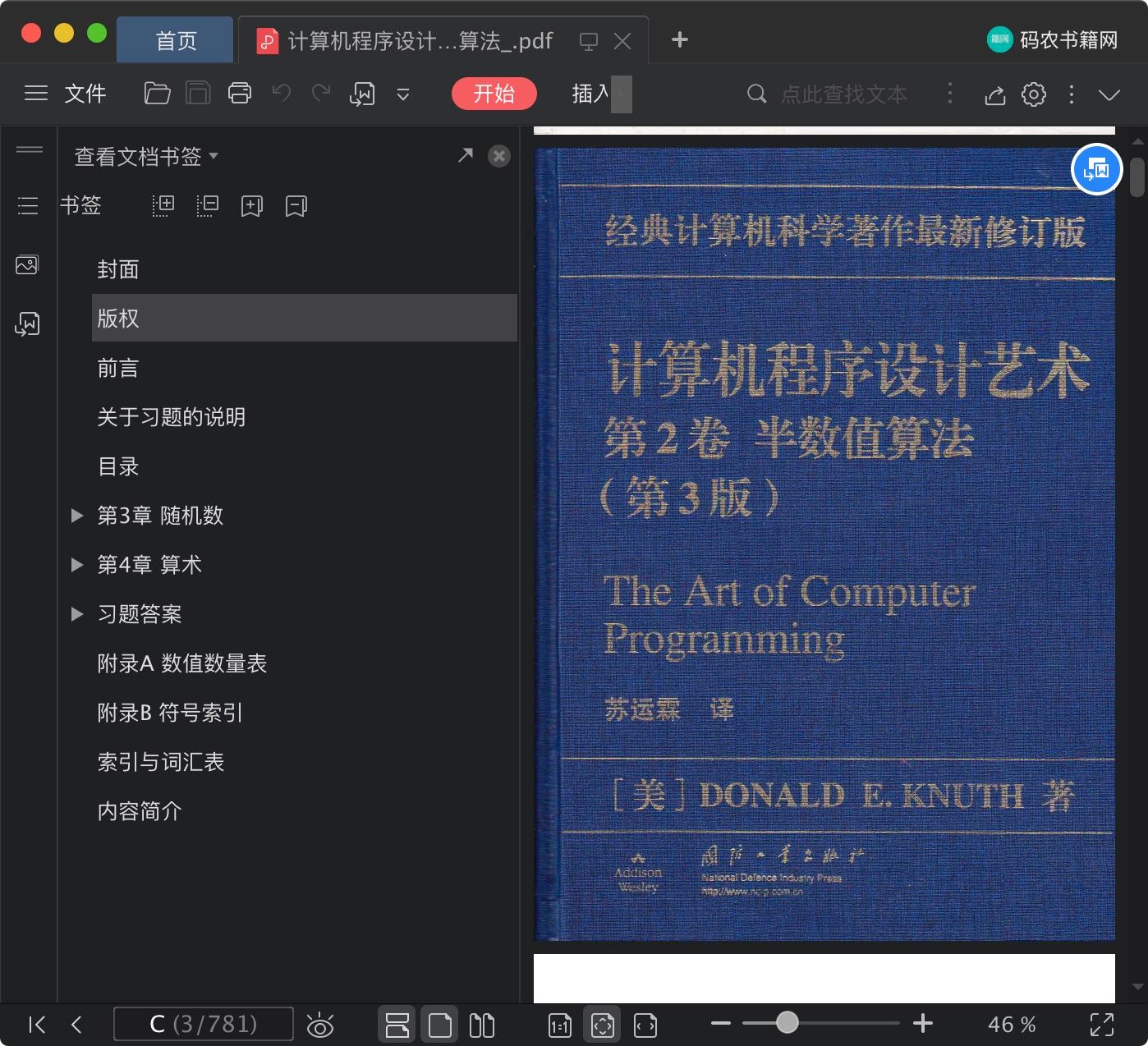Click the redo arrow icon
The width and height of the screenshot is (1148, 1046).
tap(321, 94)
